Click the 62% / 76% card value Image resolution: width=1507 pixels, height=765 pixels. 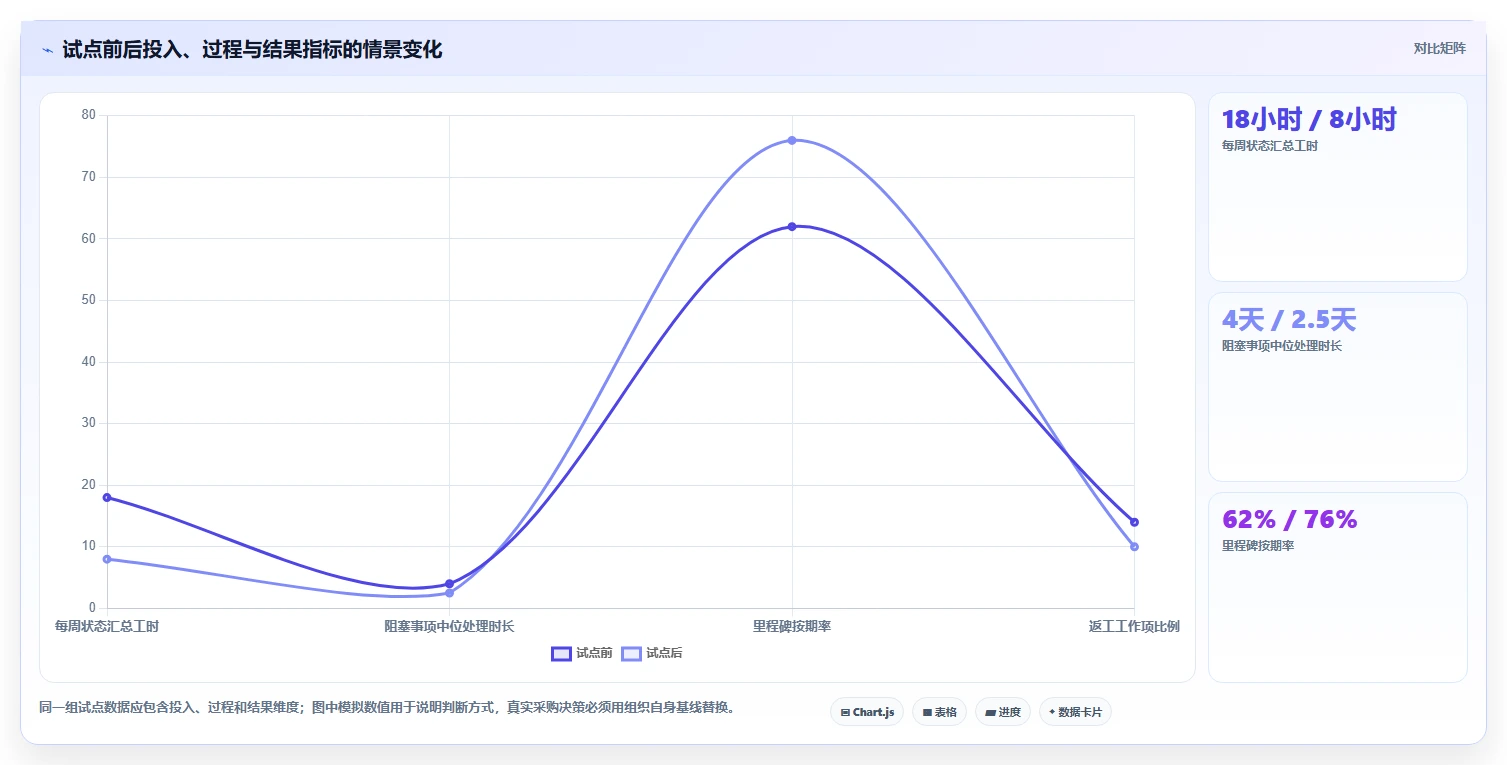tap(1290, 519)
